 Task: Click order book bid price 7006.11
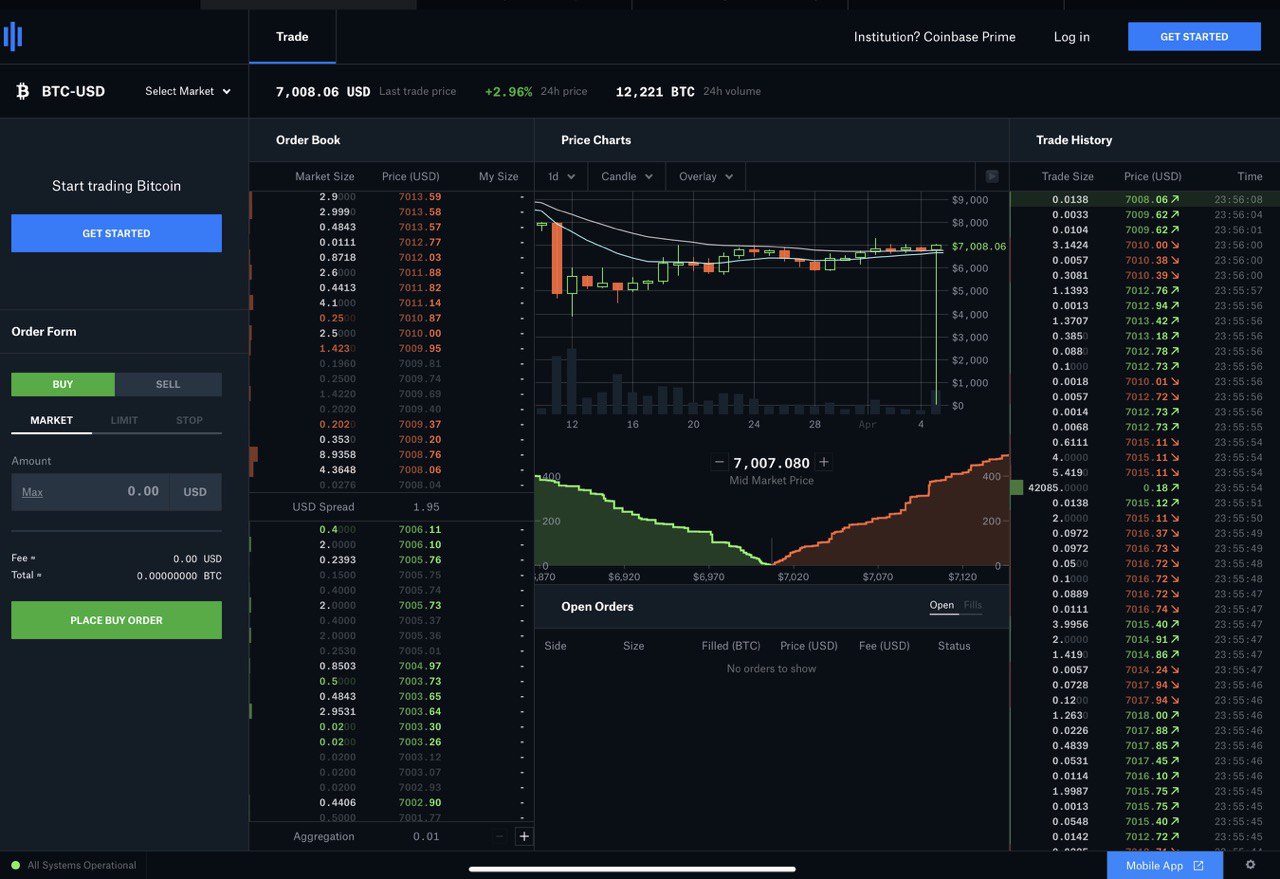pos(419,530)
